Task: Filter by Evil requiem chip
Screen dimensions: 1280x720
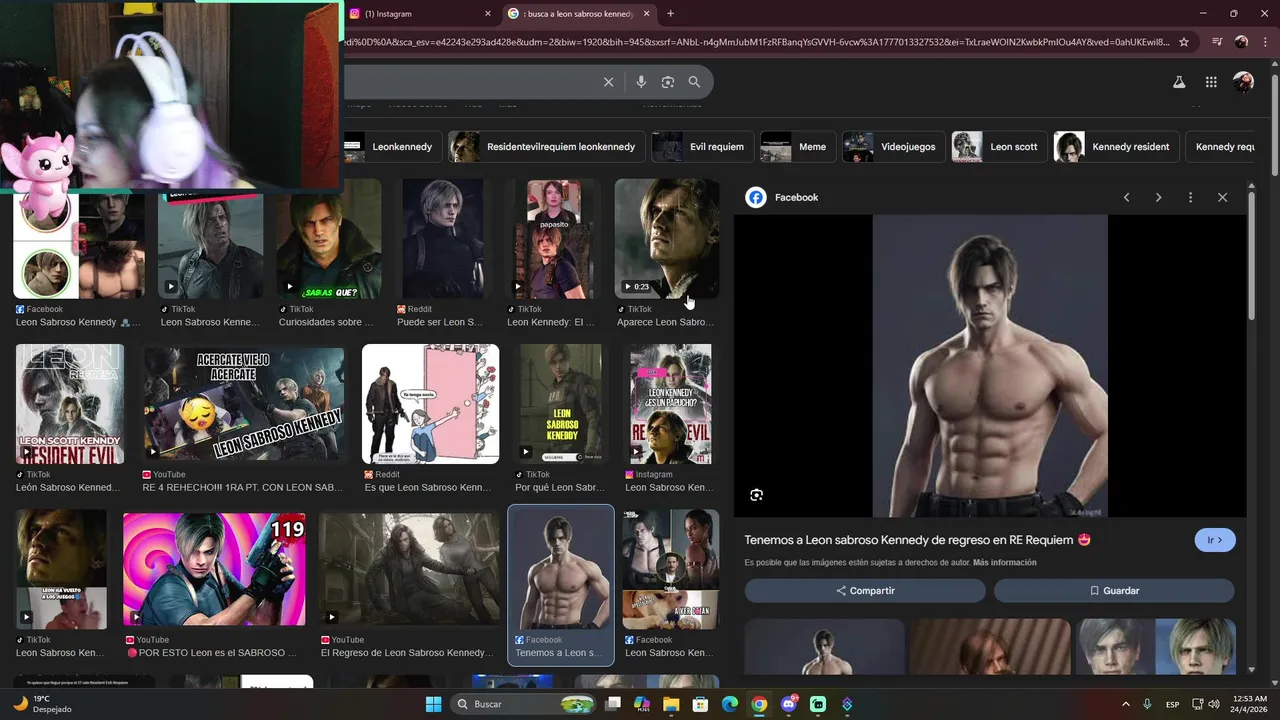Action: 702,147
